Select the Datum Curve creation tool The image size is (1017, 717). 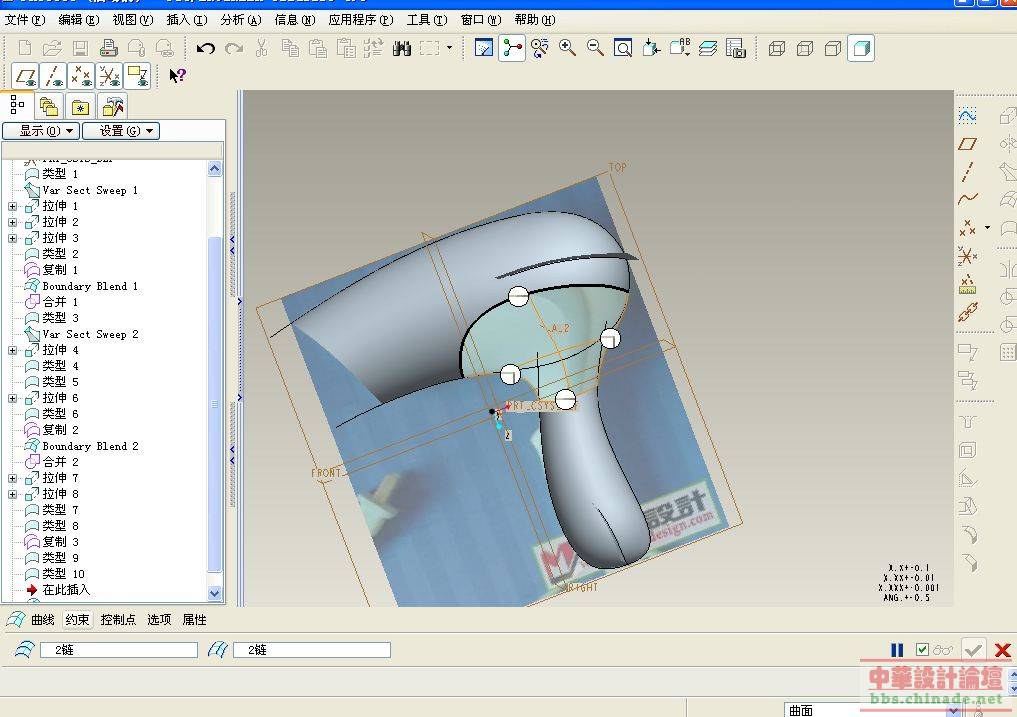click(967, 199)
